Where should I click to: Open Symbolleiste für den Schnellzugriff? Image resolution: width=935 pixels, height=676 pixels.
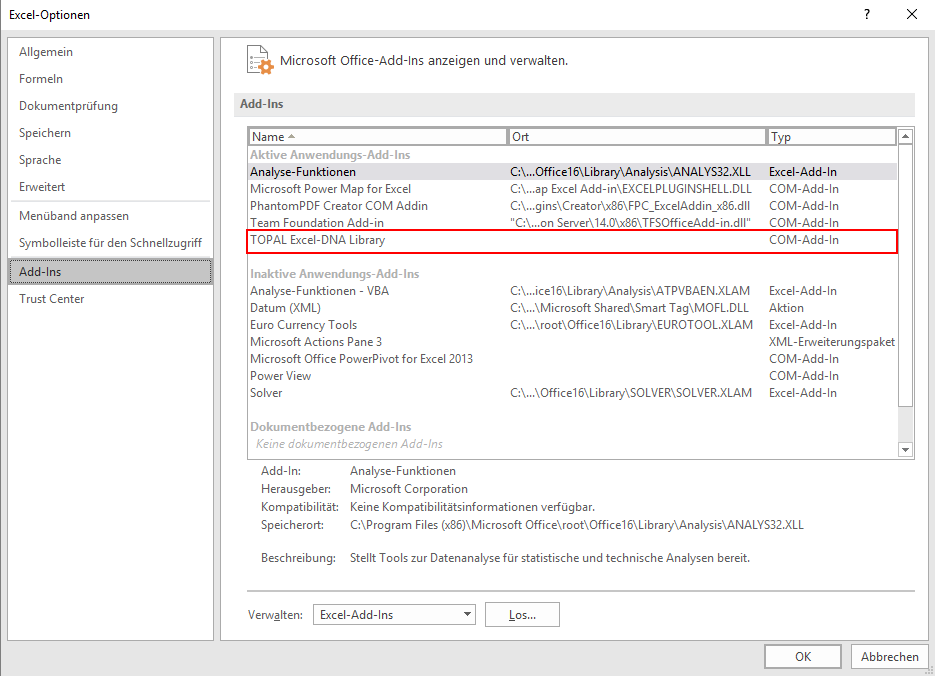coord(110,243)
